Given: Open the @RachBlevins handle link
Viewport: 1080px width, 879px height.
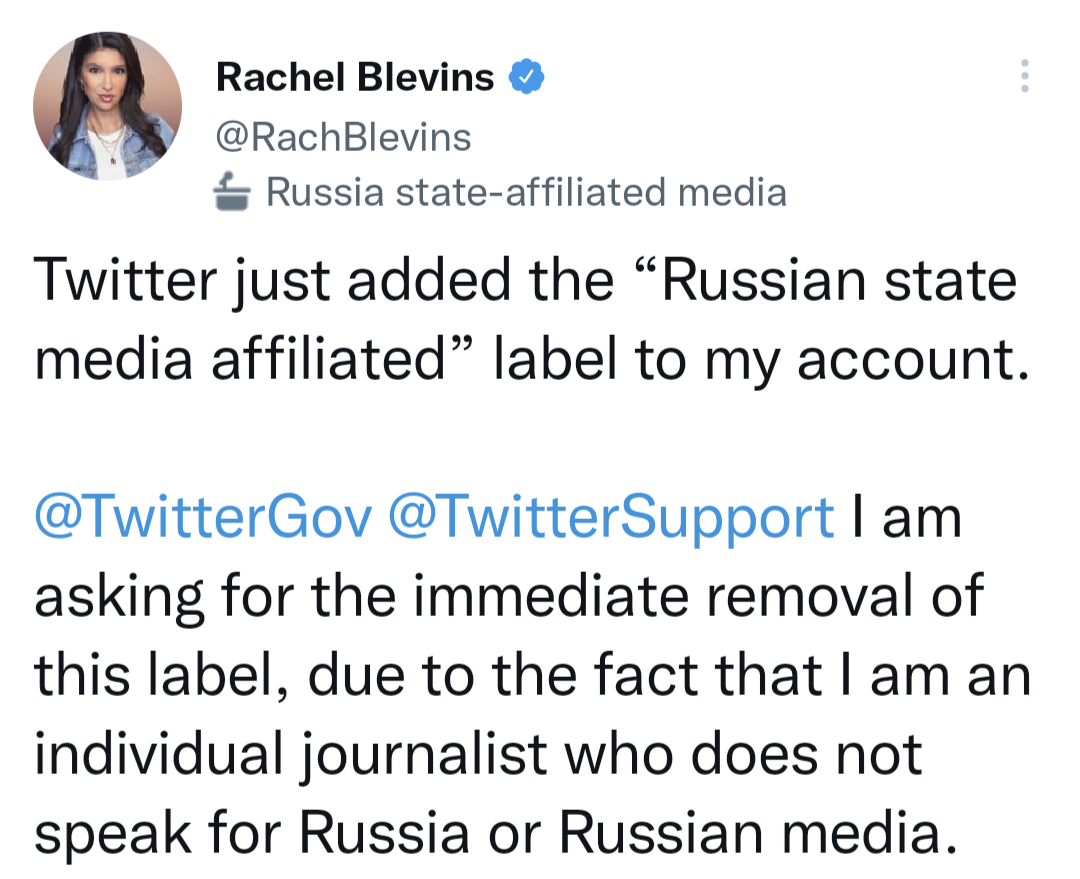Looking at the screenshot, I should [343, 136].
